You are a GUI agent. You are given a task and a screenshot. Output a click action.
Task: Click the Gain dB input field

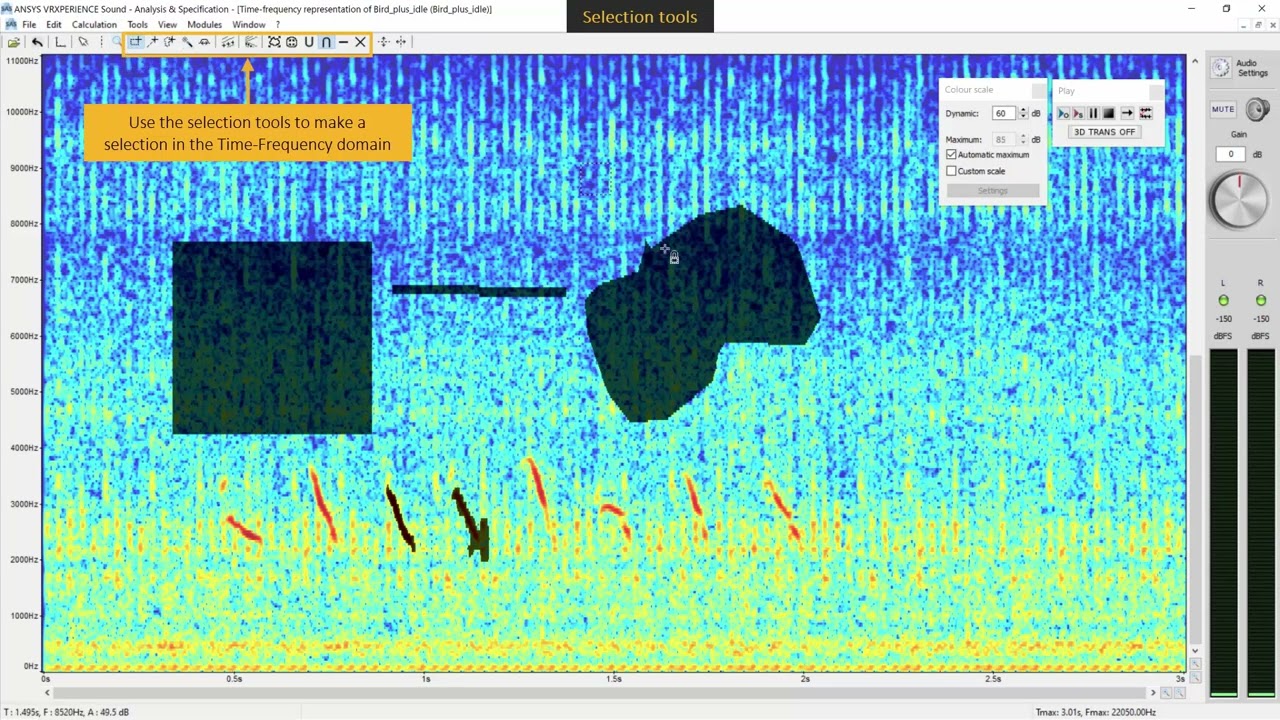coord(1231,154)
